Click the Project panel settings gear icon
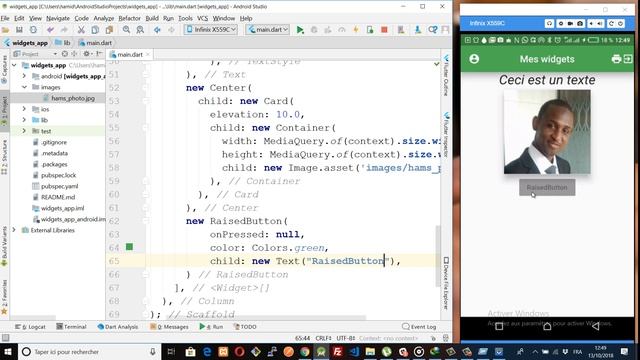The height and width of the screenshot is (360, 640). click(86, 54)
